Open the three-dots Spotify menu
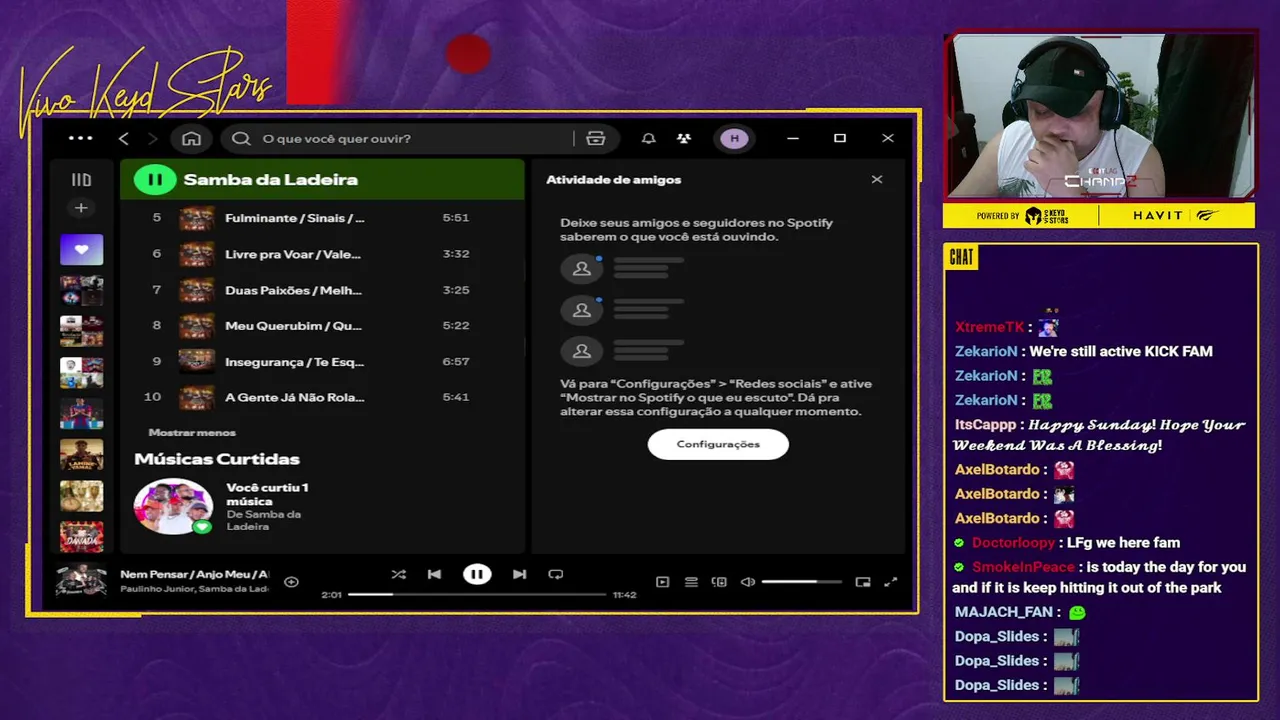Image resolution: width=1280 pixels, height=720 pixels. coord(80,138)
